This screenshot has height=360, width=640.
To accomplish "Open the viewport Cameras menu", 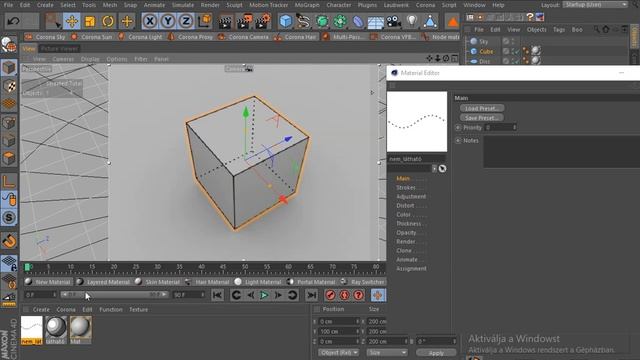I will point(63,59).
